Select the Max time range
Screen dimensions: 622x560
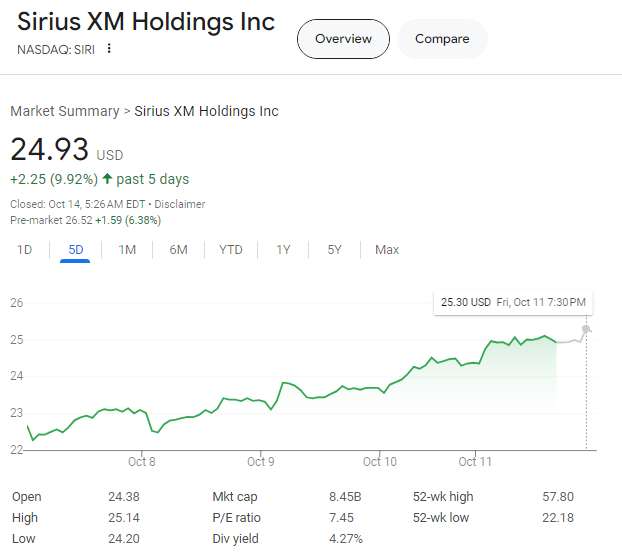pos(387,249)
